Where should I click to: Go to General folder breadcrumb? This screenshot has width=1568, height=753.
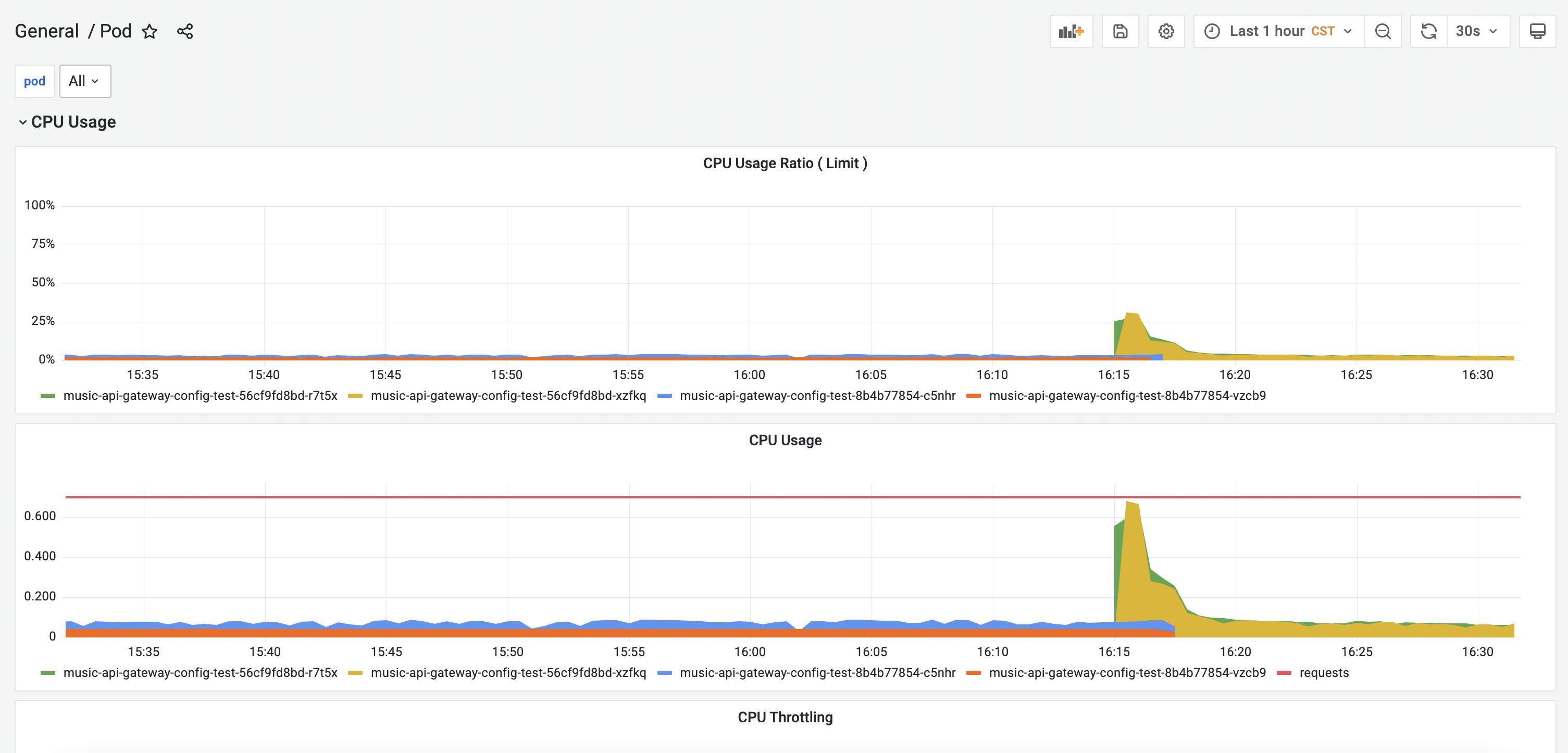click(x=47, y=31)
